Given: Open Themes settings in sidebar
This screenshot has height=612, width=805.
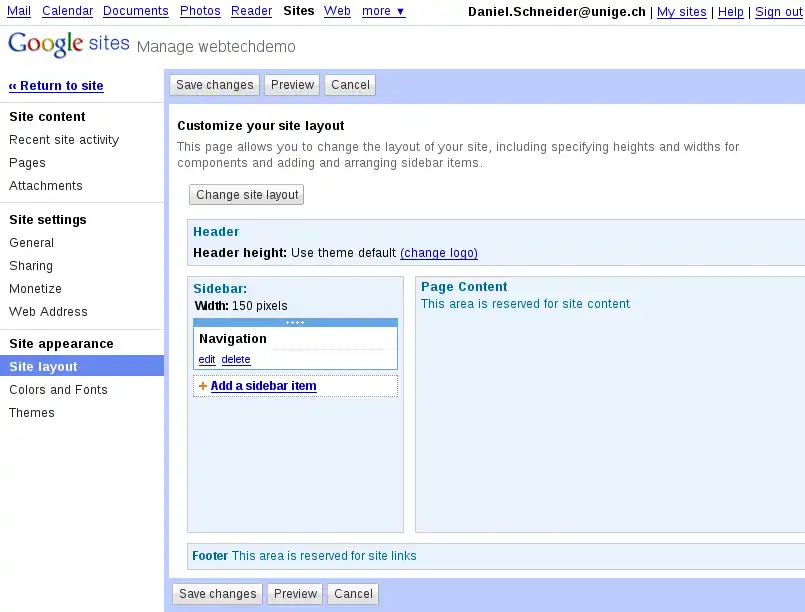Looking at the screenshot, I should pos(32,413).
